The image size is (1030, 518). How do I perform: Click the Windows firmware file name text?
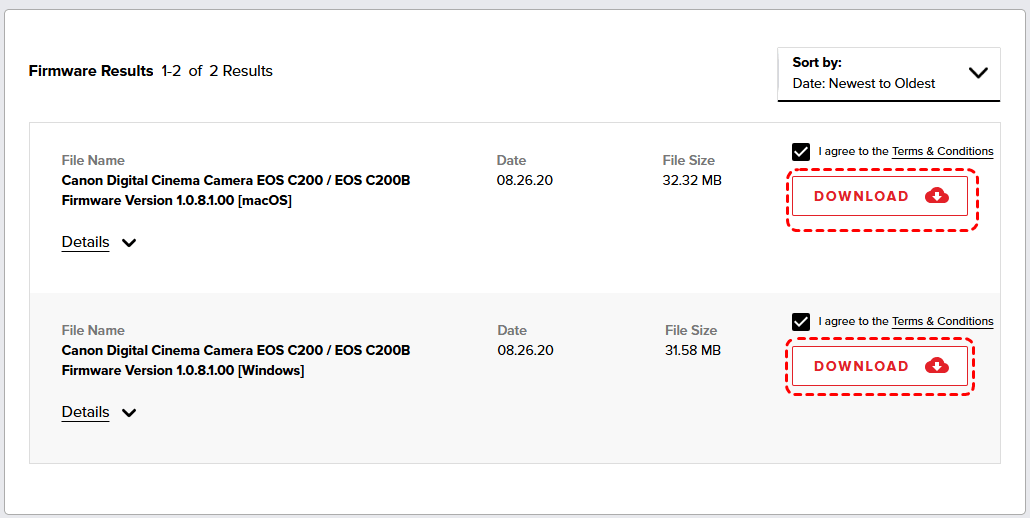(235, 360)
